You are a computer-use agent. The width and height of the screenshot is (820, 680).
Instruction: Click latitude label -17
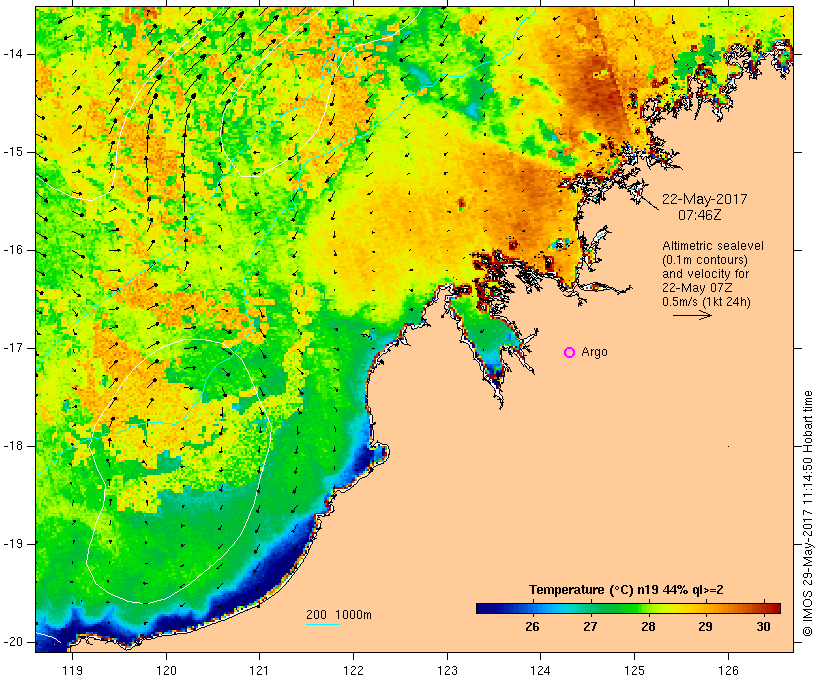point(12,348)
